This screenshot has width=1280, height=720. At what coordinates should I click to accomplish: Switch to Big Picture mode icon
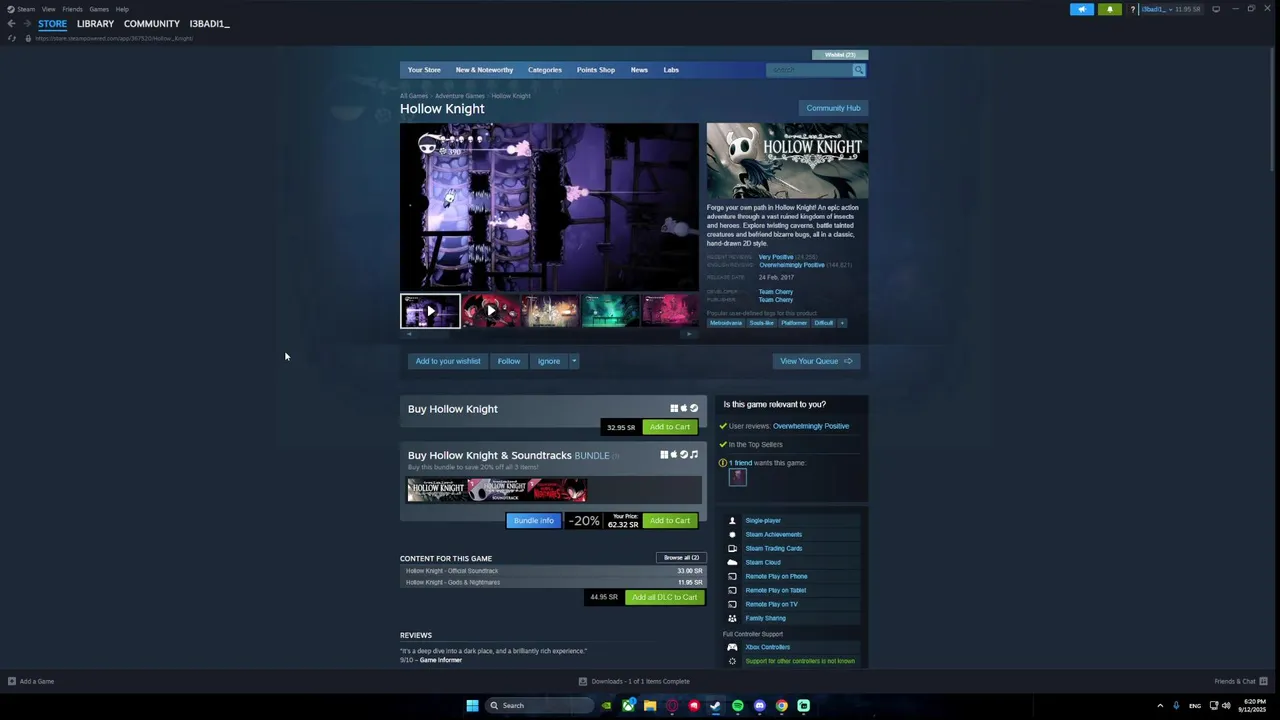click(x=1216, y=9)
